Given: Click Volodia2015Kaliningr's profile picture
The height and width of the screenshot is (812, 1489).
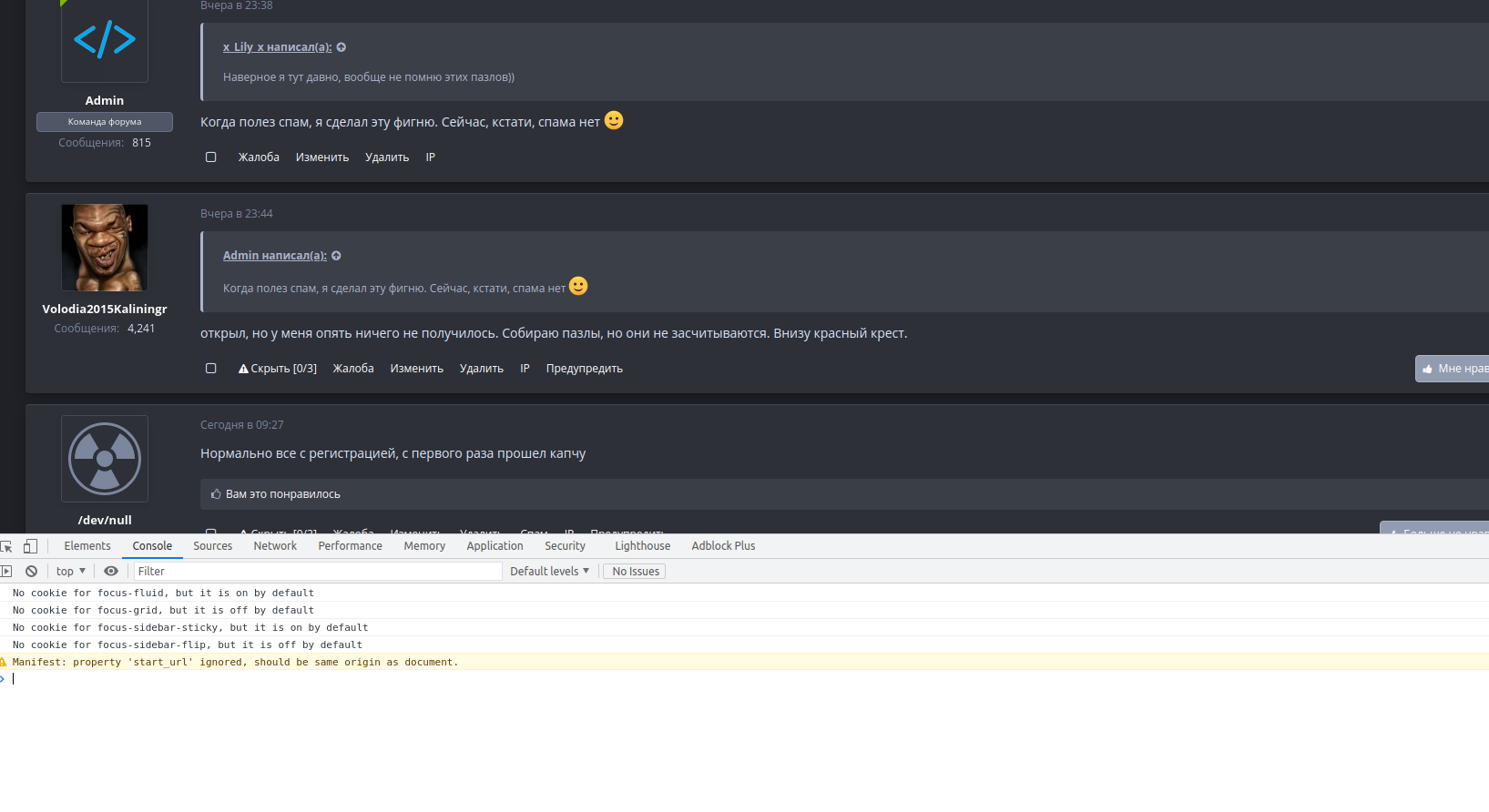Looking at the screenshot, I should (x=105, y=248).
